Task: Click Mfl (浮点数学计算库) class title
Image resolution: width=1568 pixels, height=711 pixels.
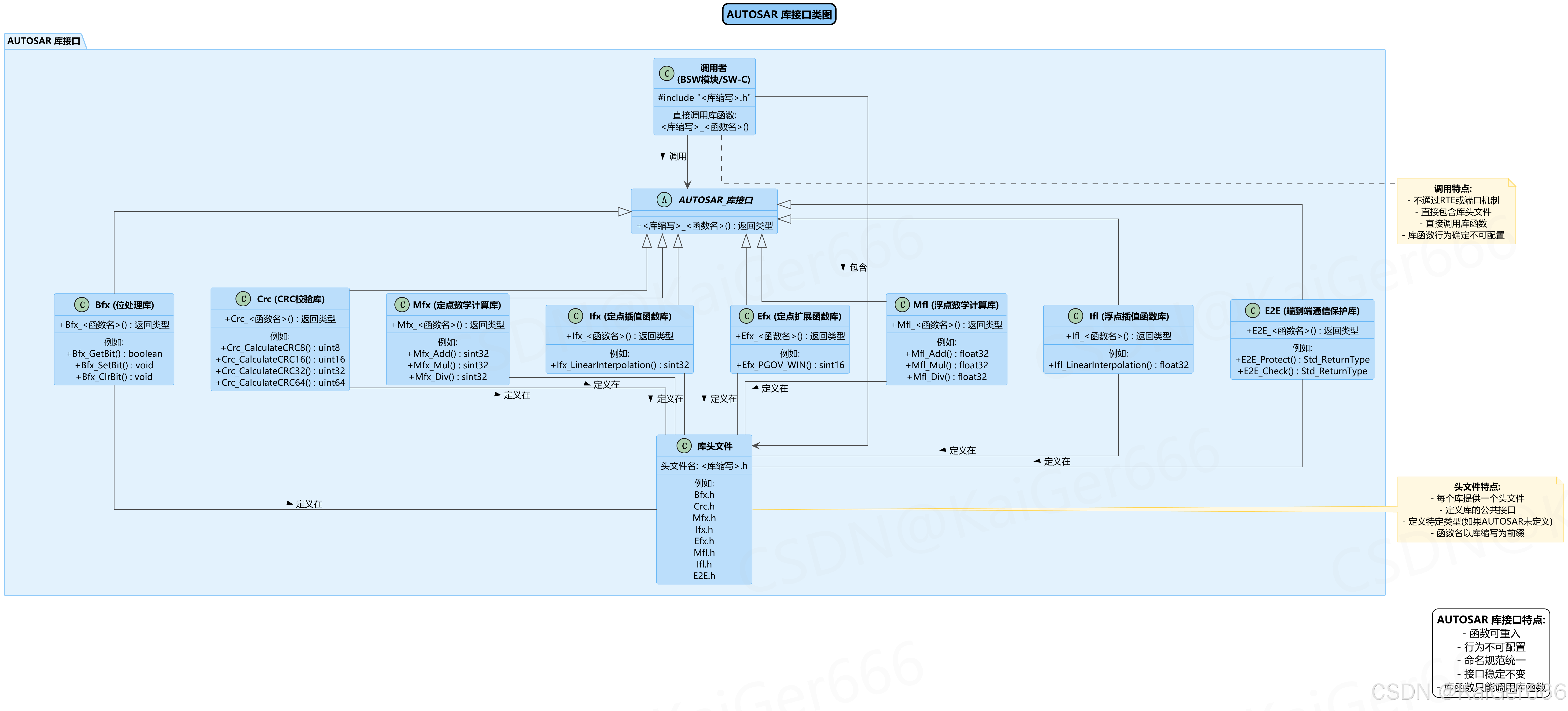Action: point(956,305)
